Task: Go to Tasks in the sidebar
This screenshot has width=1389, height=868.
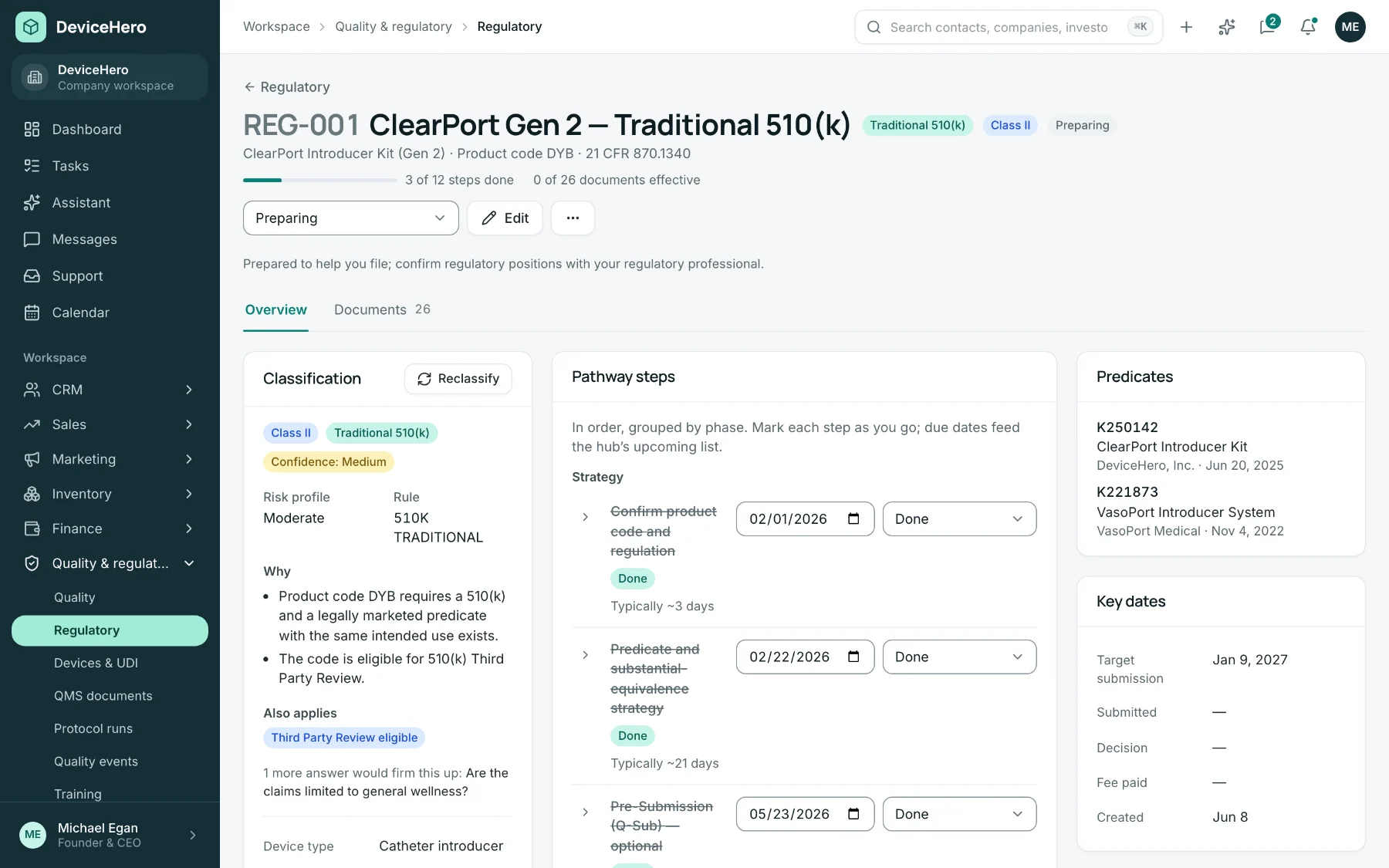Action: [x=110, y=166]
